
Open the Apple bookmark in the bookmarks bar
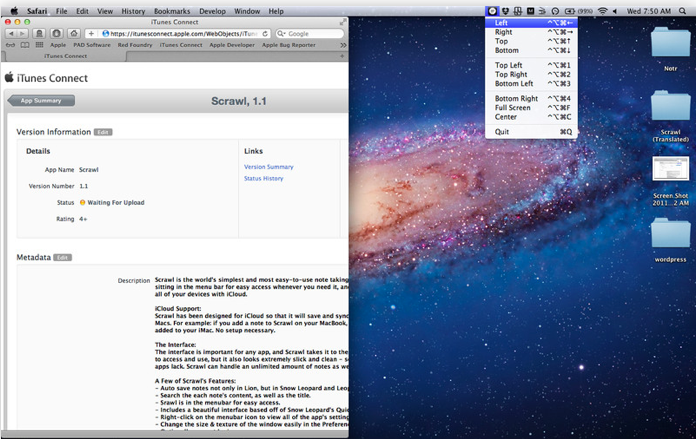(x=58, y=45)
